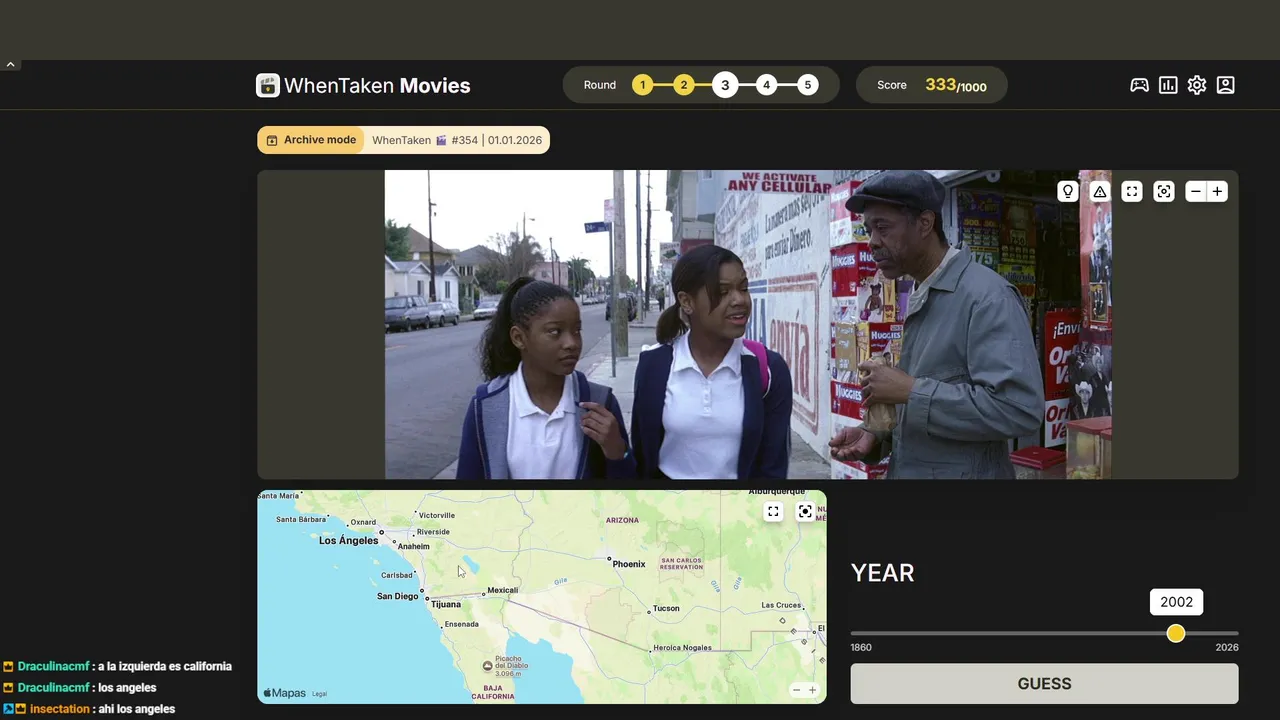The image size is (1280, 720).
Task: Select round 2 indicator
Action: [x=684, y=85]
